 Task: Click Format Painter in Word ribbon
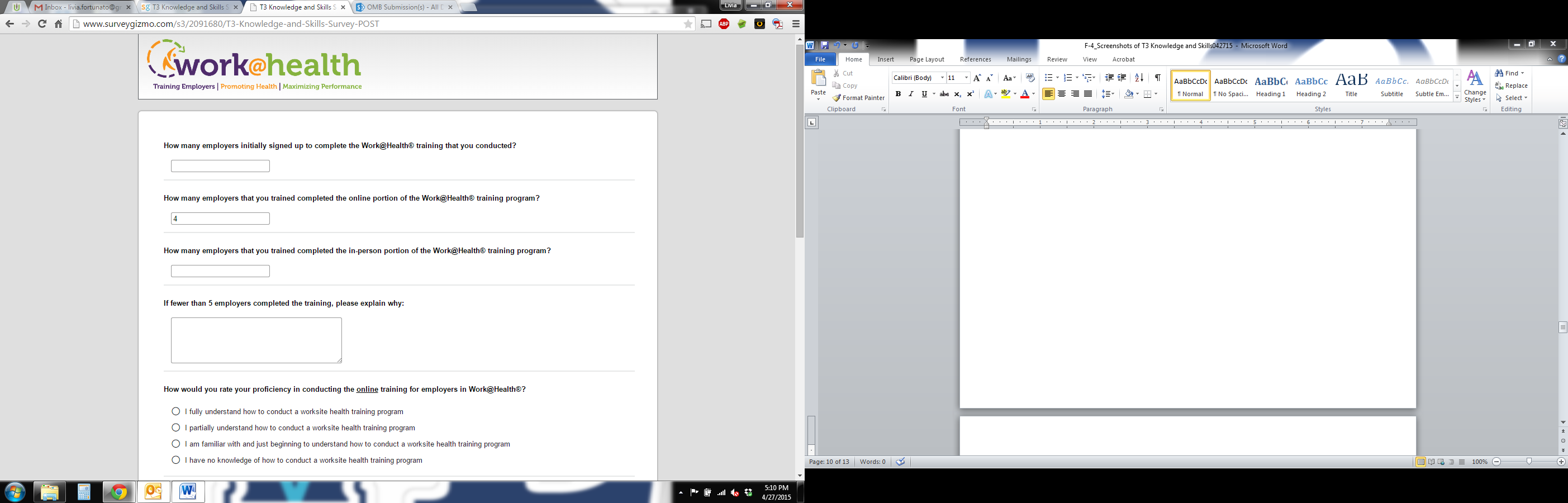pos(859,97)
